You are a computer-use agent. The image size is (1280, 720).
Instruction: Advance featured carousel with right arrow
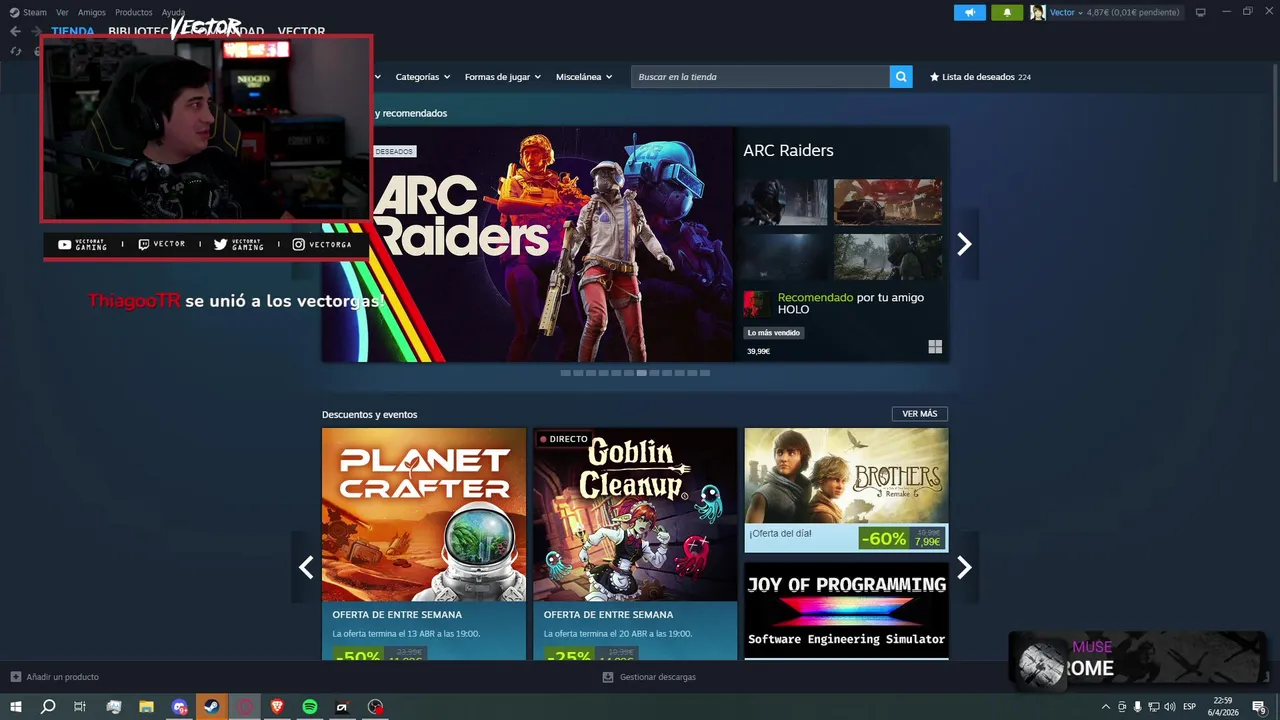(964, 244)
